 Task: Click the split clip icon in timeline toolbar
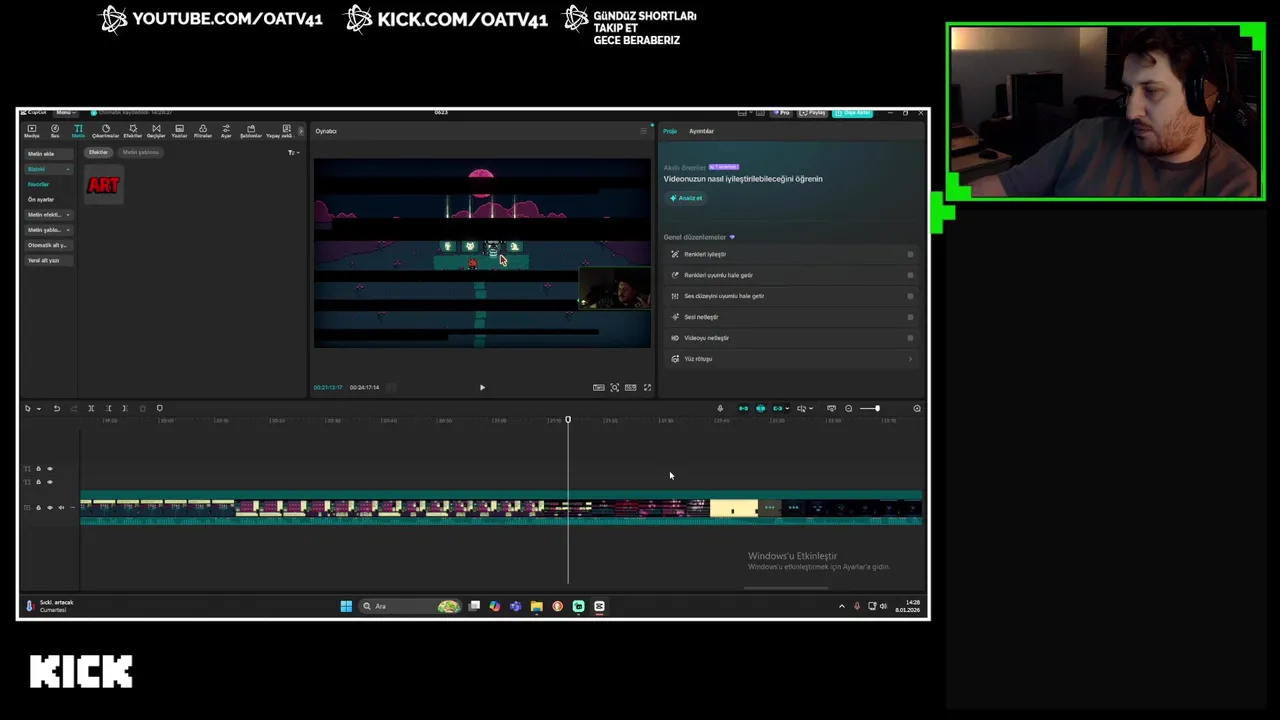[91, 408]
